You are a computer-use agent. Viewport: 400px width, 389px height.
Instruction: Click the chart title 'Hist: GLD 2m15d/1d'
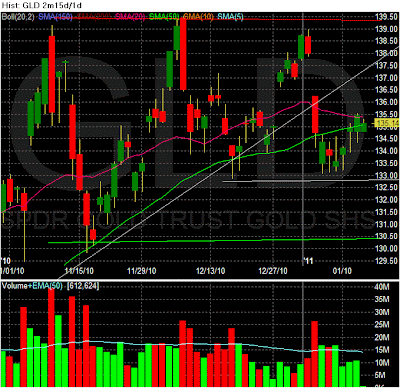pos(41,5)
